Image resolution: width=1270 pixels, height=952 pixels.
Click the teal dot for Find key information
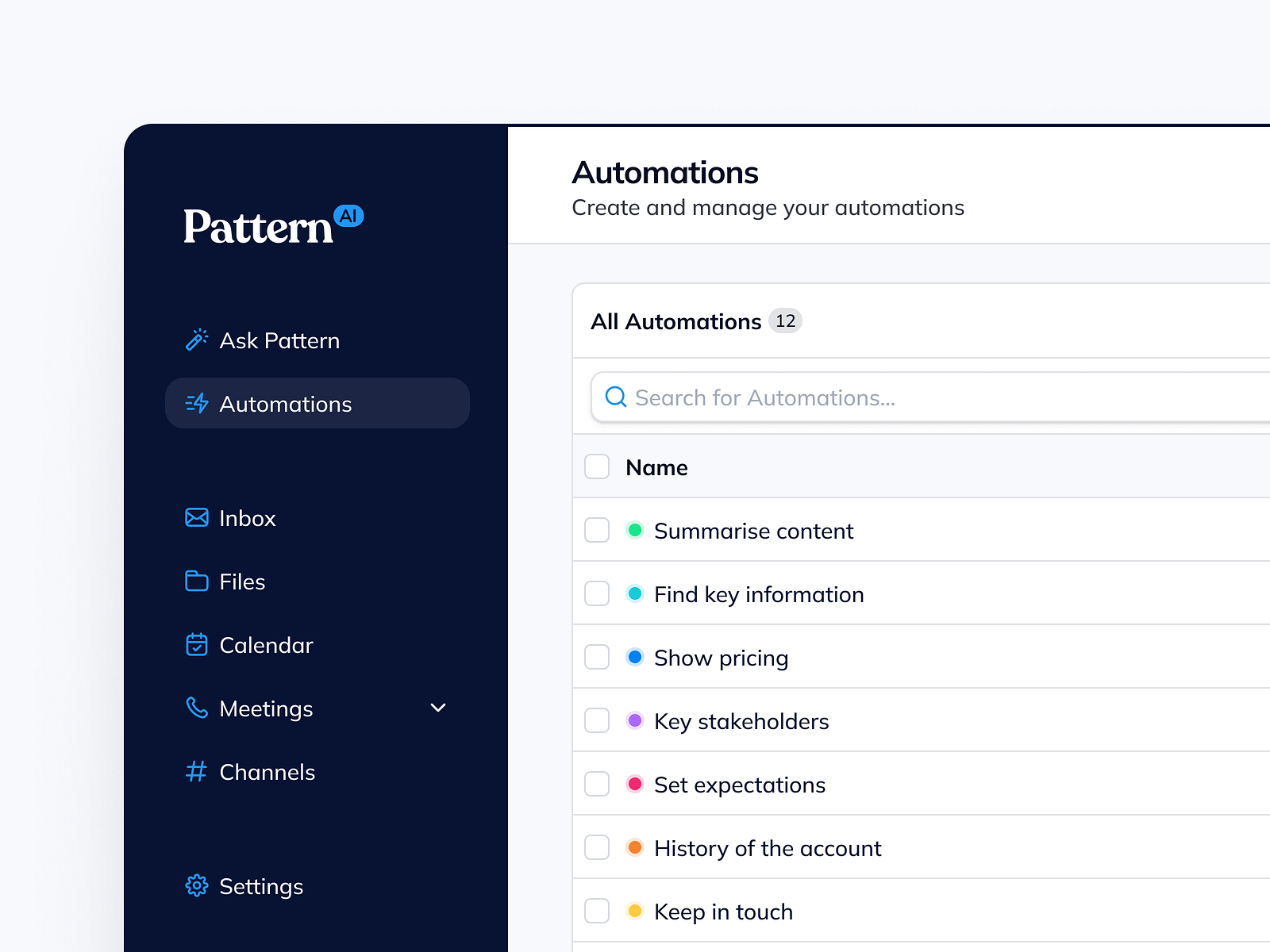(x=635, y=593)
